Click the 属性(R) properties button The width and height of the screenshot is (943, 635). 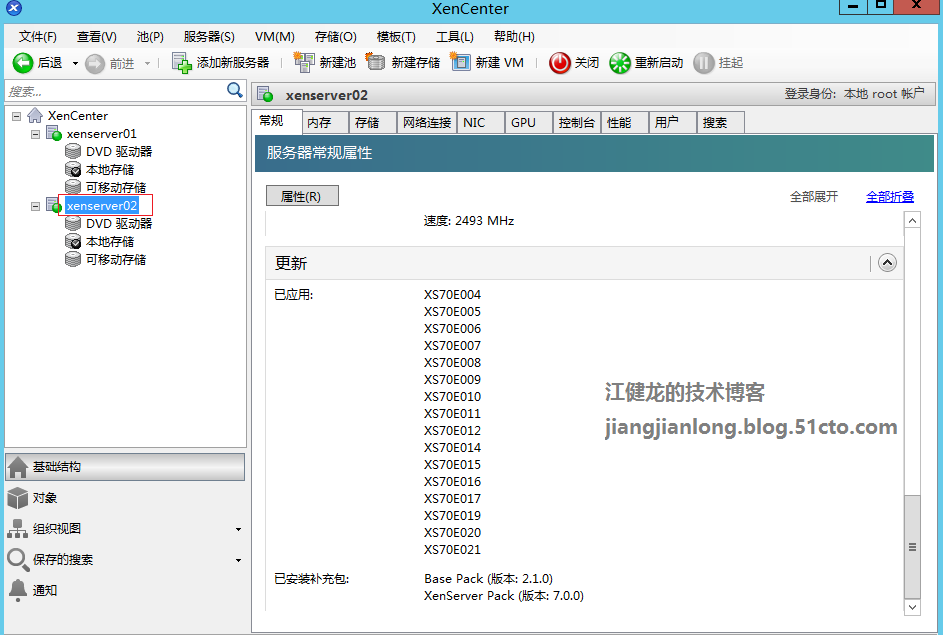(302, 196)
